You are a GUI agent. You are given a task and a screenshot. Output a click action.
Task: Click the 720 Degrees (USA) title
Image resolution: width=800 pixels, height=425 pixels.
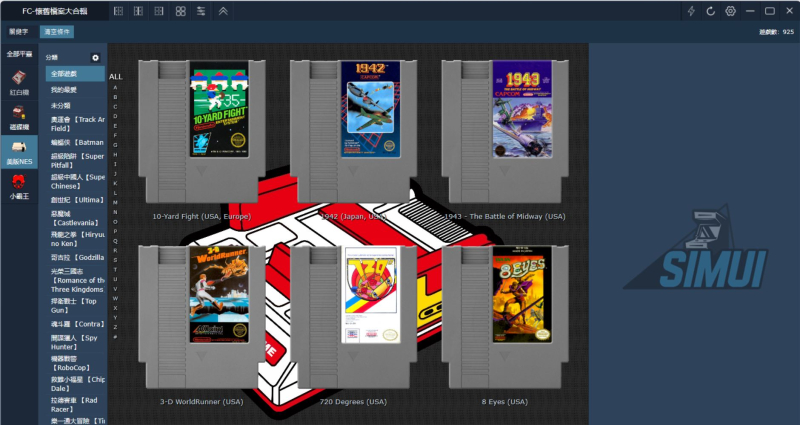(x=353, y=402)
